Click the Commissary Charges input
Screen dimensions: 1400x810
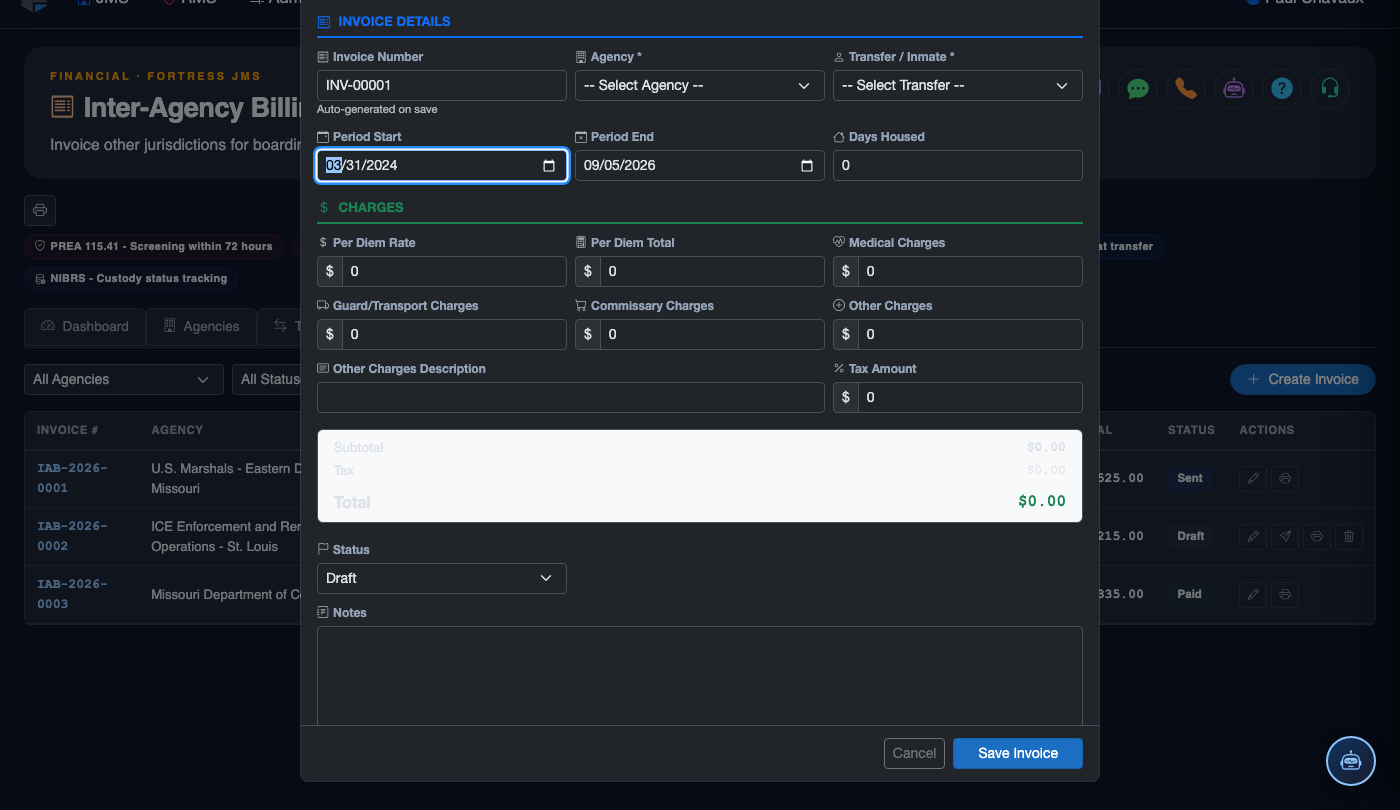[x=713, y=335]
